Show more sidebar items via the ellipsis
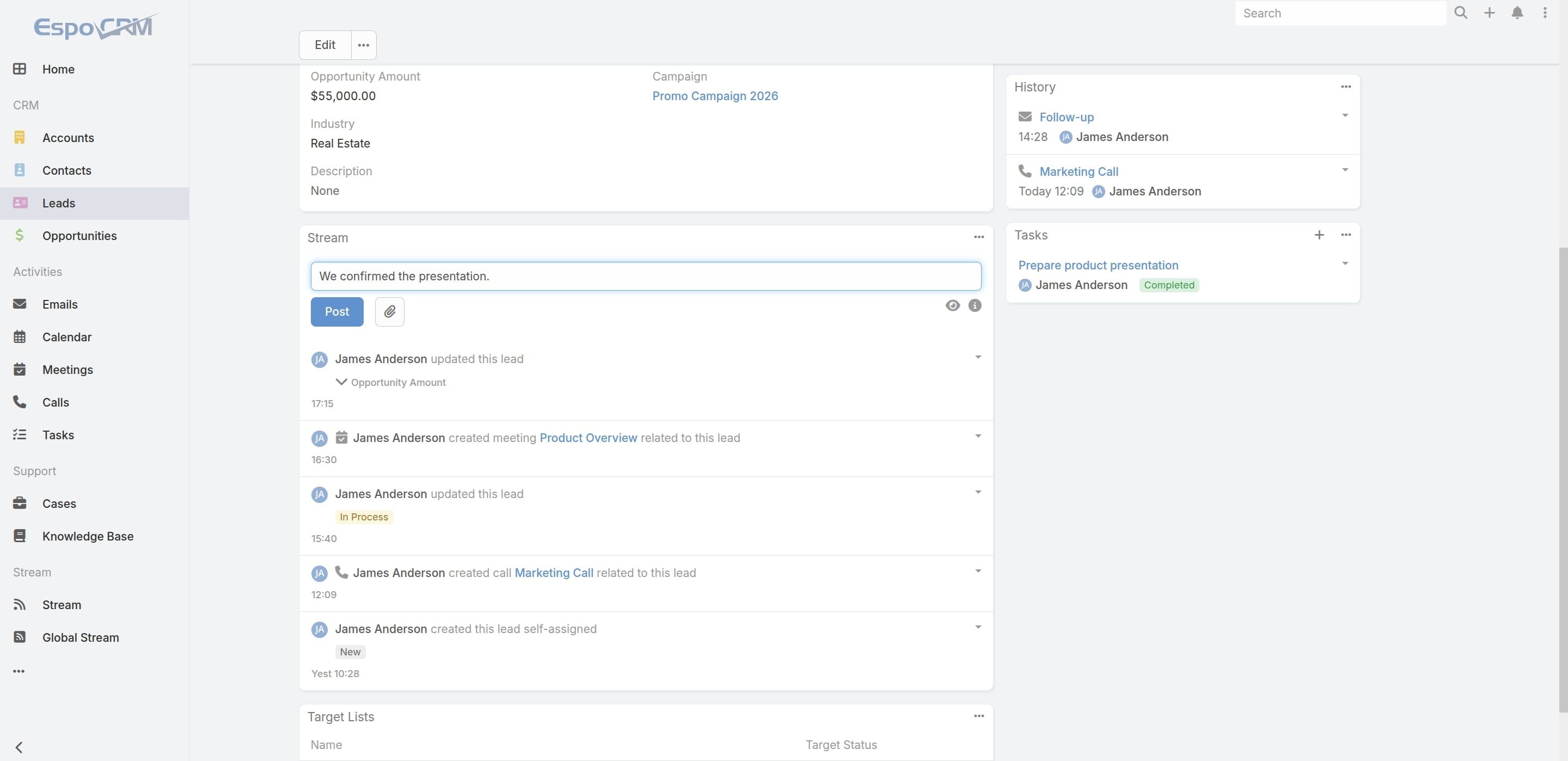This screenshot has width=1568, height=761. (x=19, y=671)
